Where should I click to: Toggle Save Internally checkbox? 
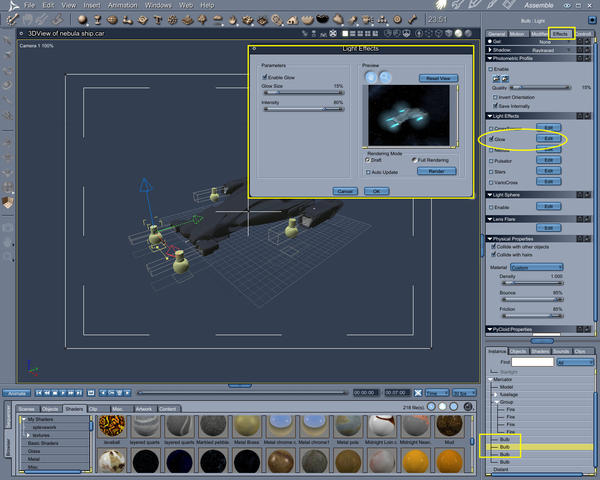point(495,106)
